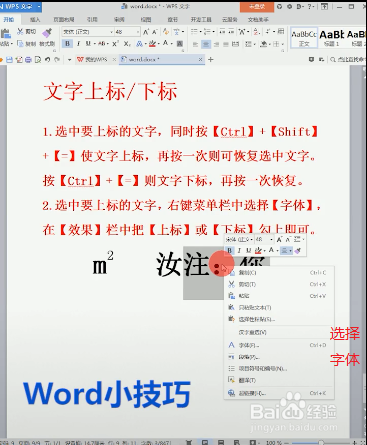Increase font size with grow-font icon
This screenshot has height=445, width=367.
[x=146, y=32]
